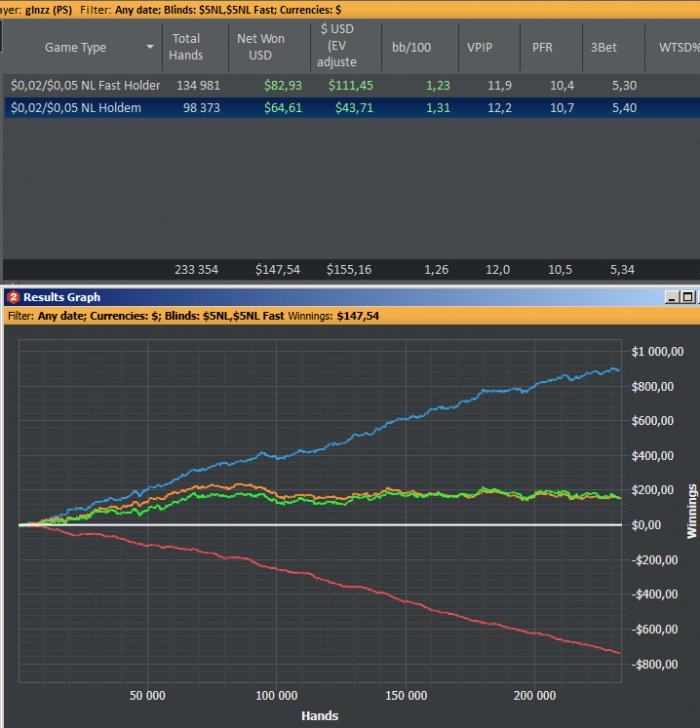
Task: Click the $147,54 total net won summary
Action: pyautogui.click(x=278, y=270)
